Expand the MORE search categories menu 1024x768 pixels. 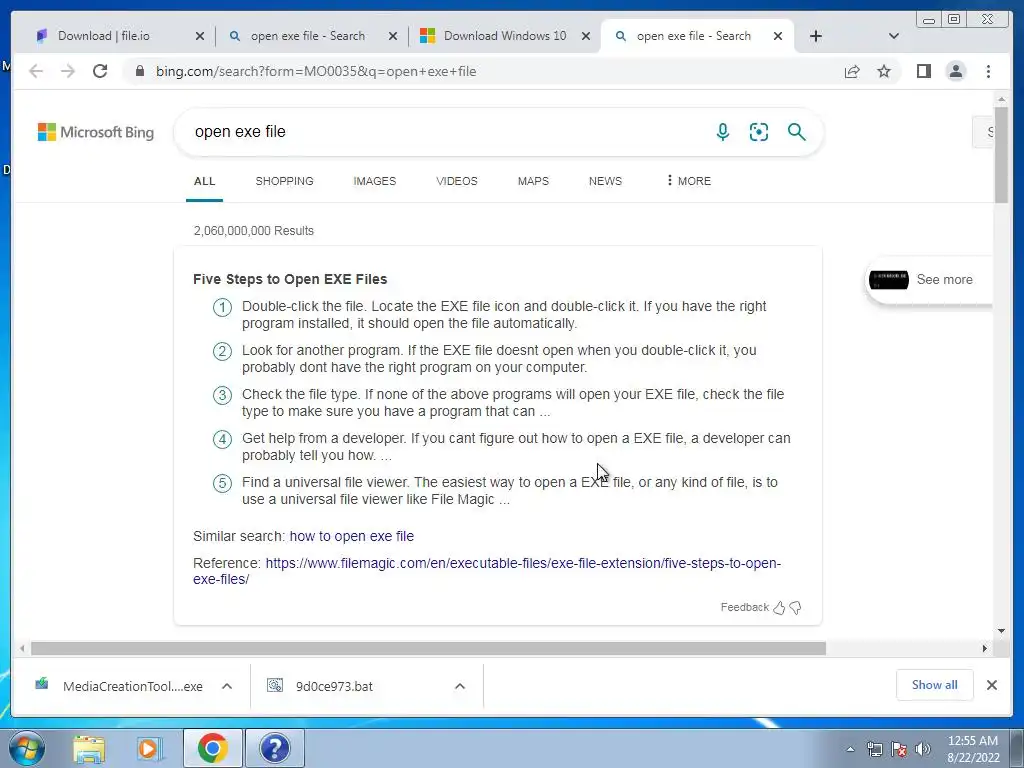(688, 181)
